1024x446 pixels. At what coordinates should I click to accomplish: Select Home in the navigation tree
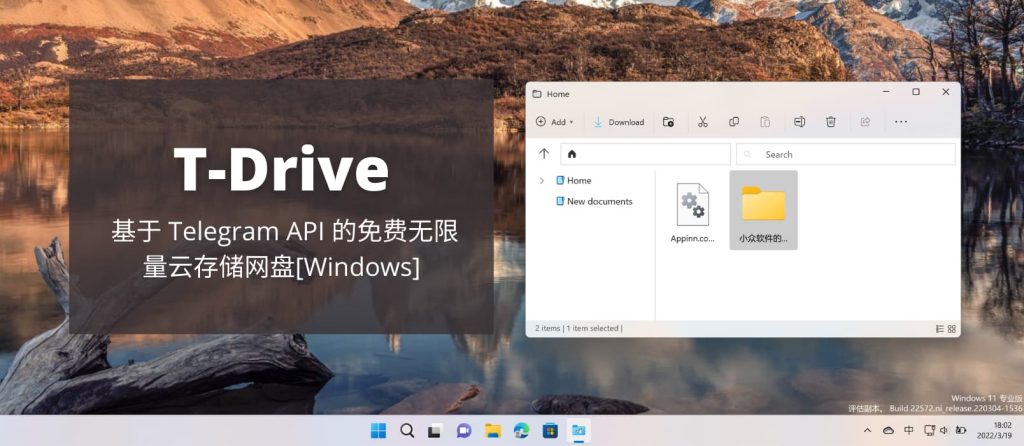tap(578, 181)
